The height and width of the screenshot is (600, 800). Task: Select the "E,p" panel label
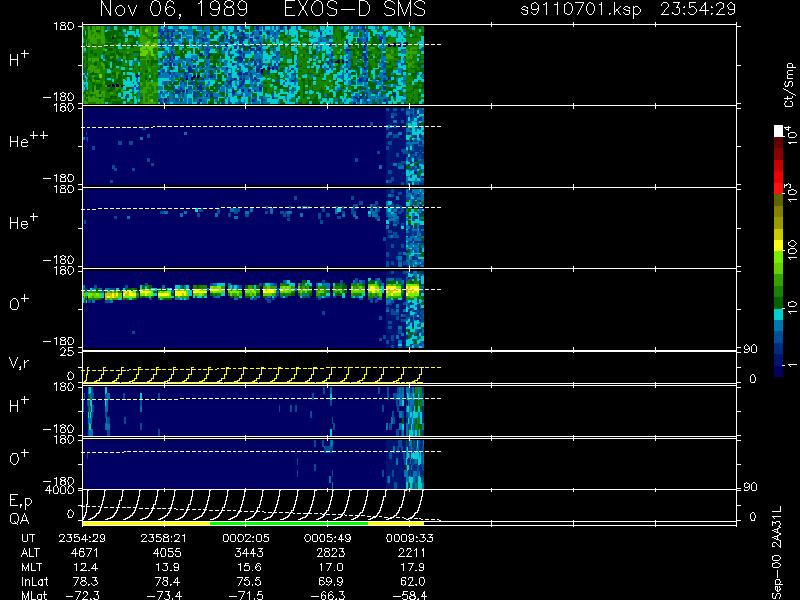pos(20,501)
